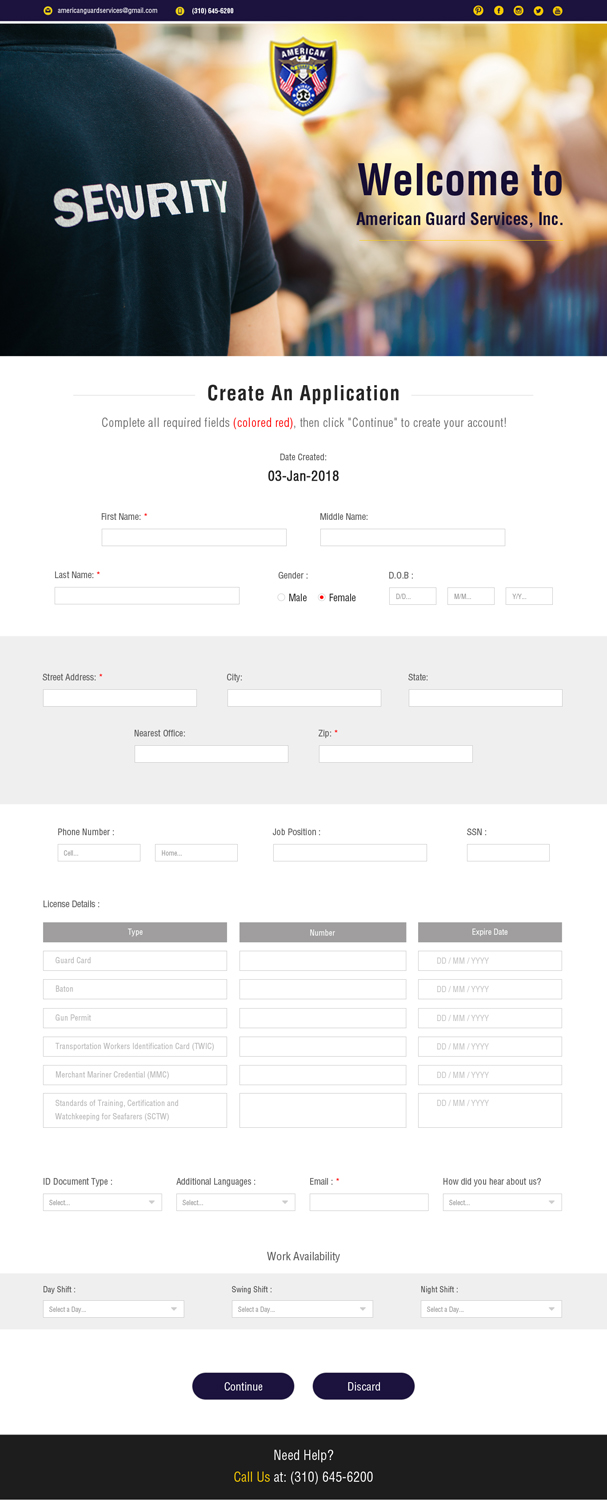Click the Gun Permit type cell
Screen dimensions: 607x1500
coord(135,1018)
